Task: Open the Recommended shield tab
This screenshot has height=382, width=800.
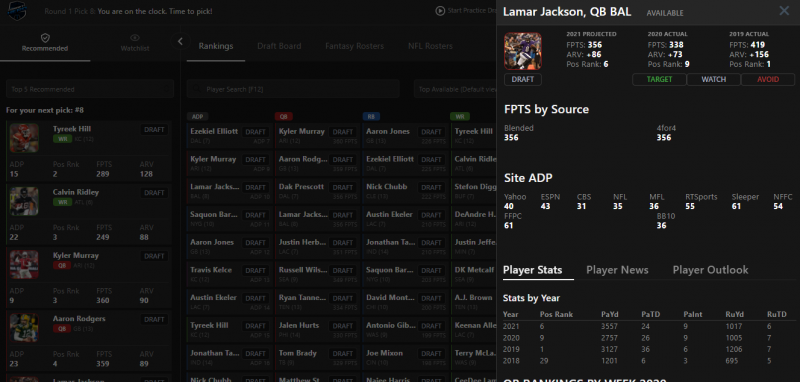Action: pos(45,43)
